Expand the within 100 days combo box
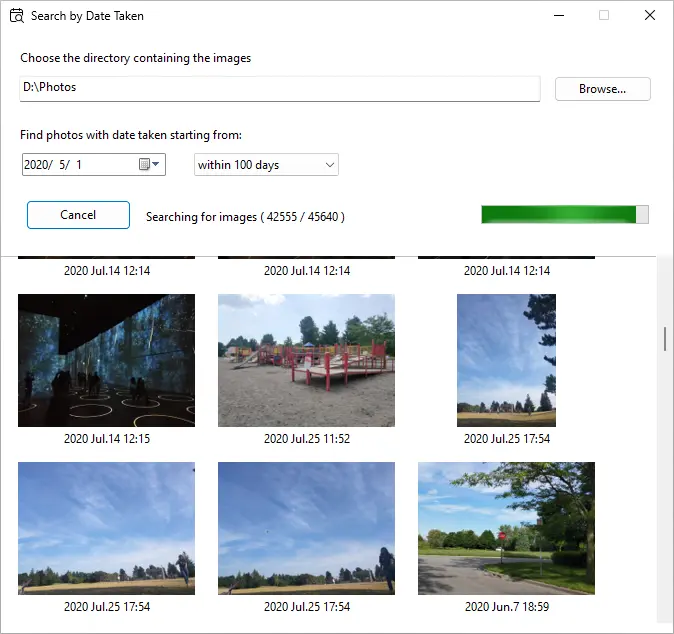The width and height of the screenshot is (674, 634). pyautogui.click(x=266, y=165)
